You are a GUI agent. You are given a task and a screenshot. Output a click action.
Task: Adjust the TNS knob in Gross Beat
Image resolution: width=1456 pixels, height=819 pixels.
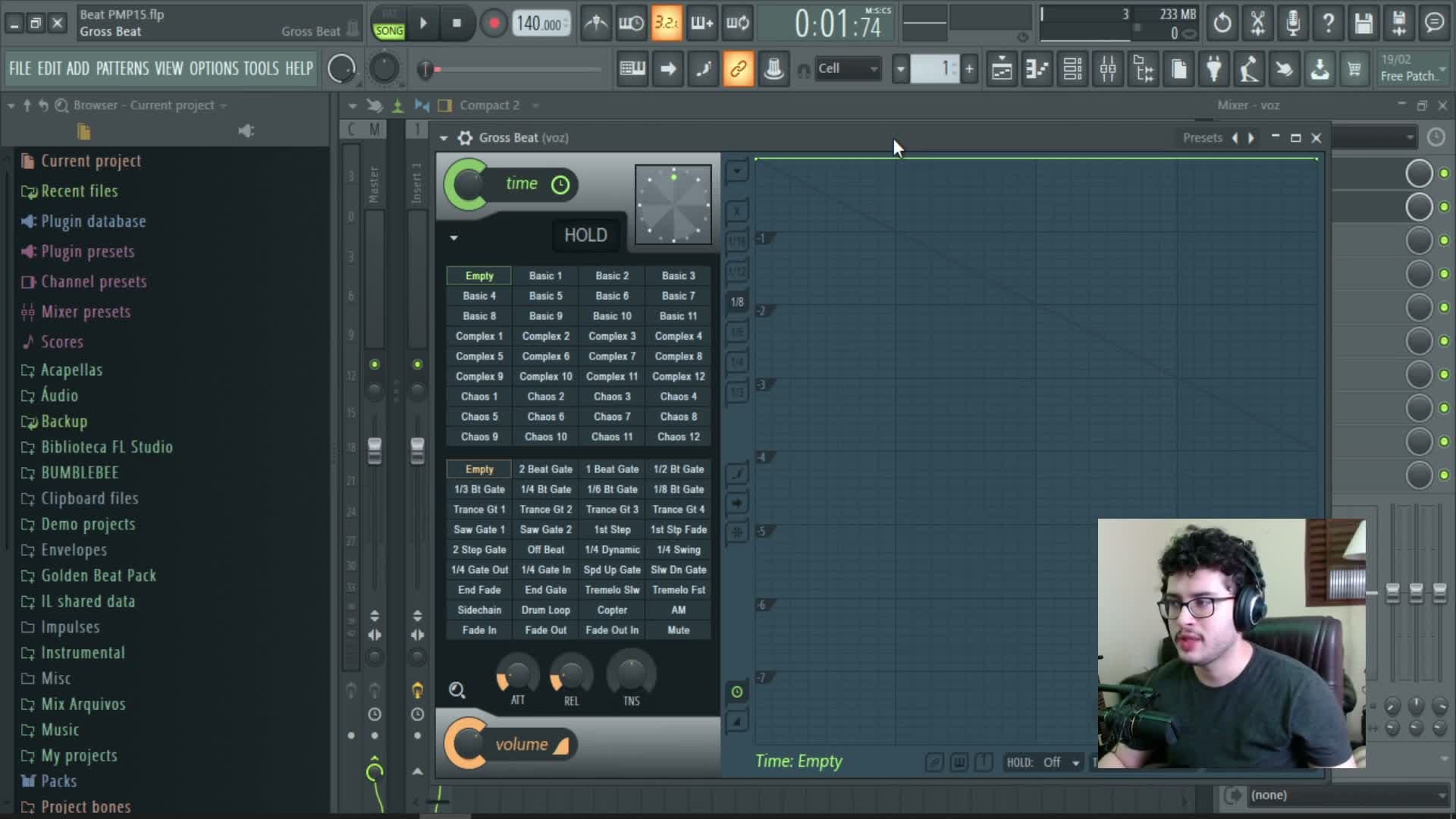tap(632, 673)
